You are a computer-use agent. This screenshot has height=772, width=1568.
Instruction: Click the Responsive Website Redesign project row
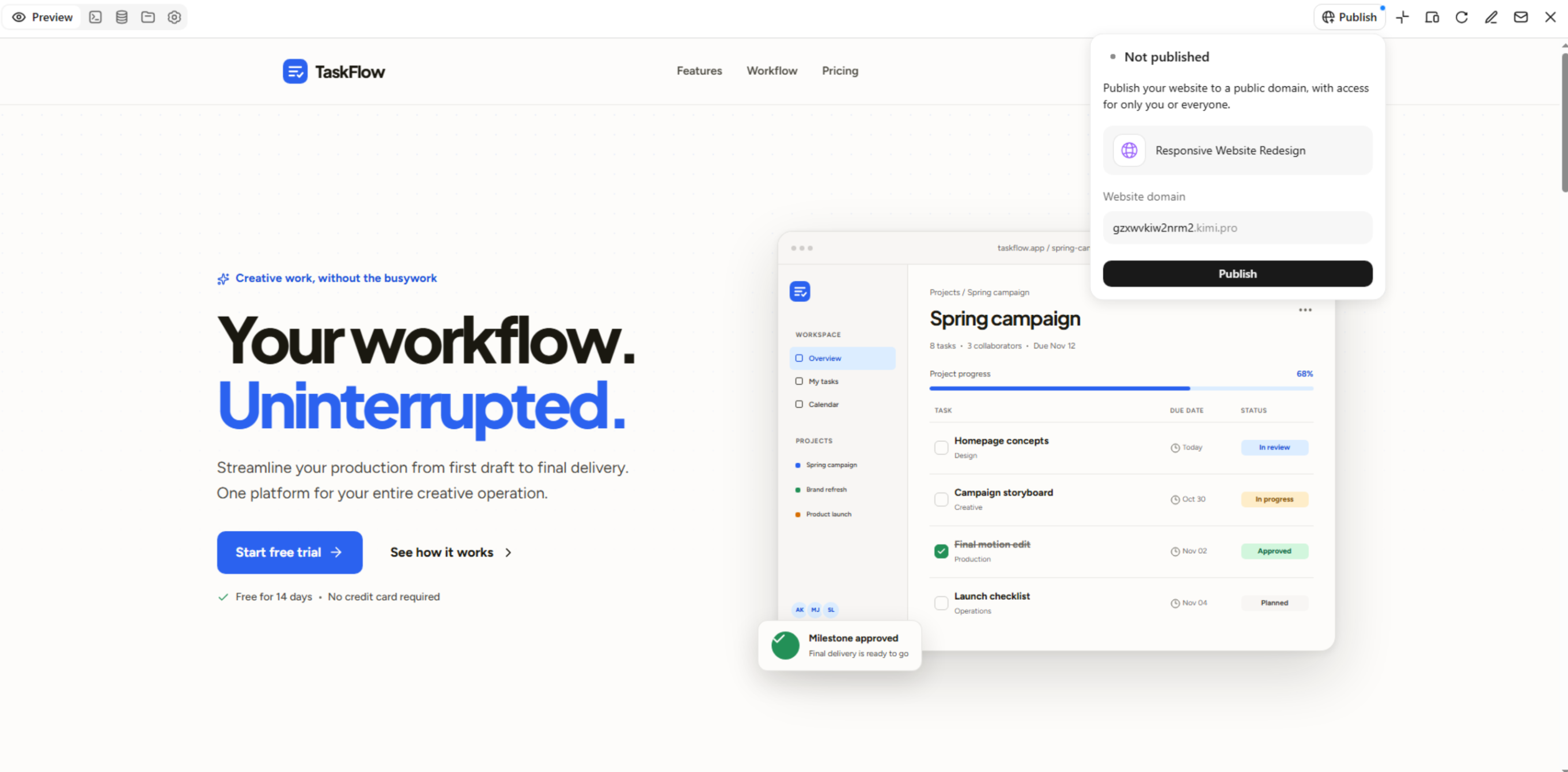(1237, 150)
